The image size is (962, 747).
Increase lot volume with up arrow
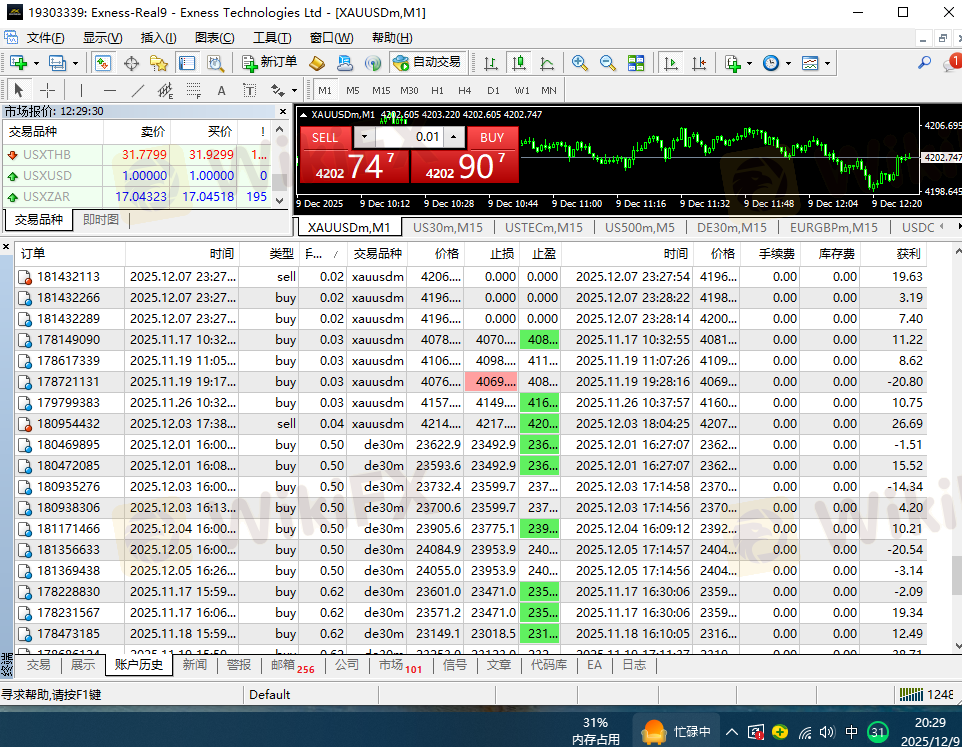click(x=454, y=137)
